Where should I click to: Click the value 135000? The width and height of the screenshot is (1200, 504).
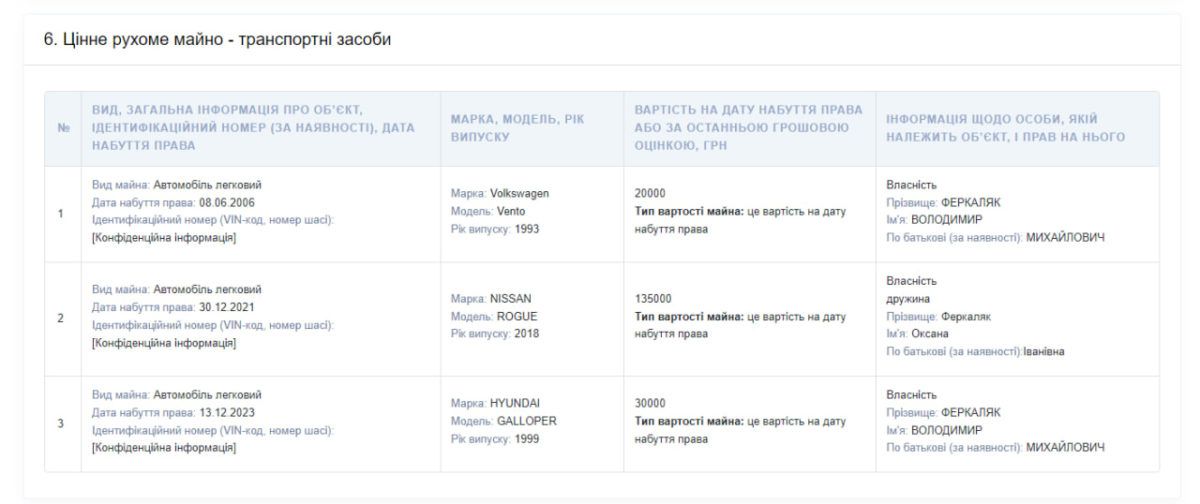(653, 298)
